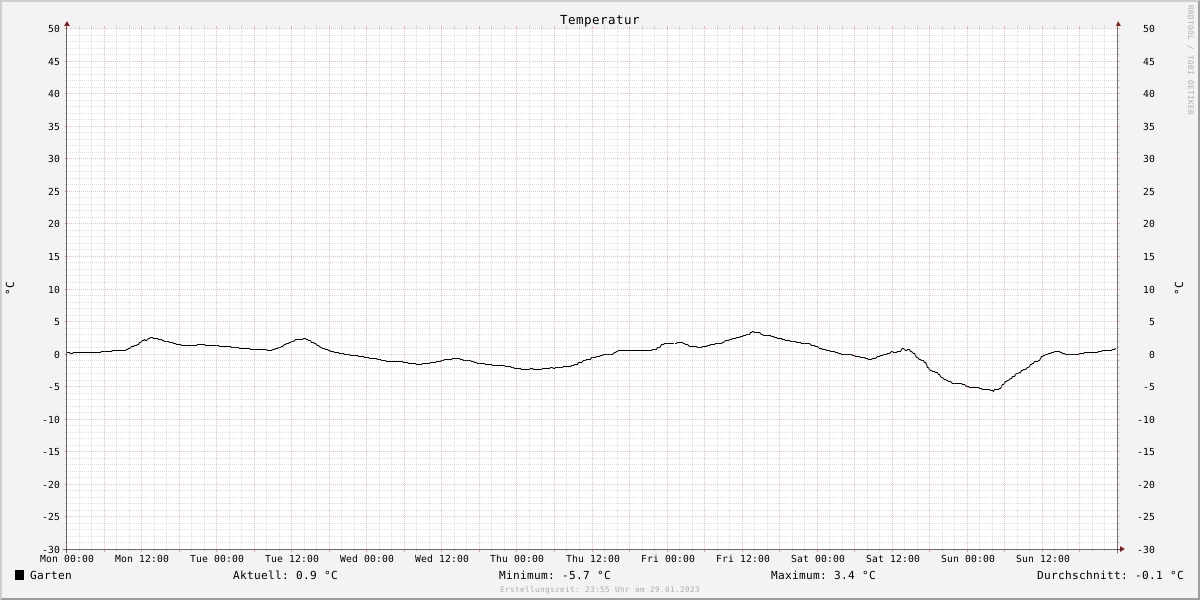Screen dimensions: 1200x600
Task: Click the "Sun 12:00" time axis label
Action: 1043,559
